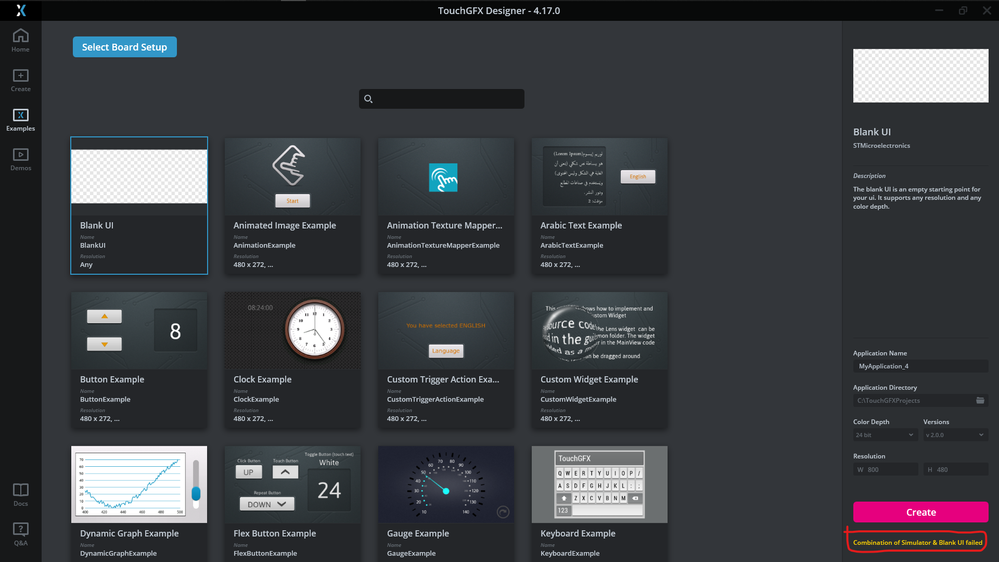Image resolution: width=999 pixels, height=562 pixels.
Task: Select the Clock Example card
Action: click(x=292, y=360)
